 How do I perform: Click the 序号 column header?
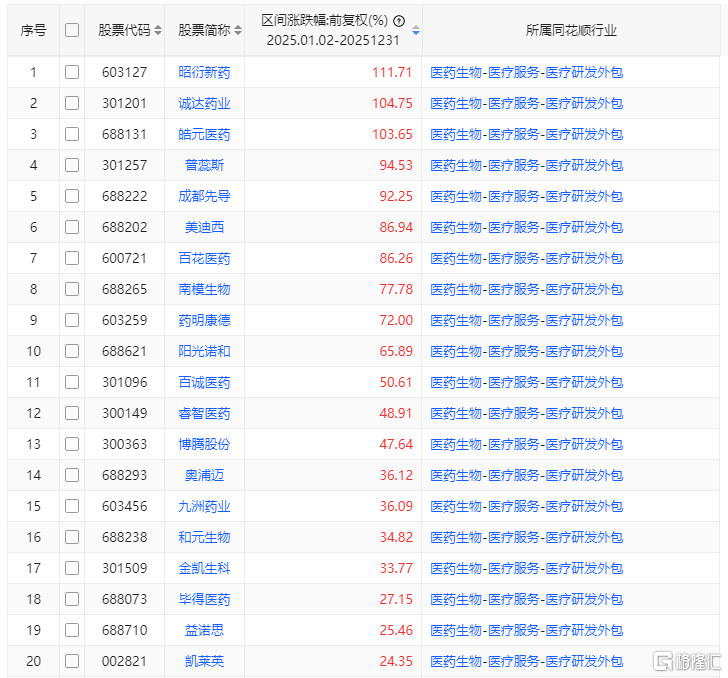33,30
